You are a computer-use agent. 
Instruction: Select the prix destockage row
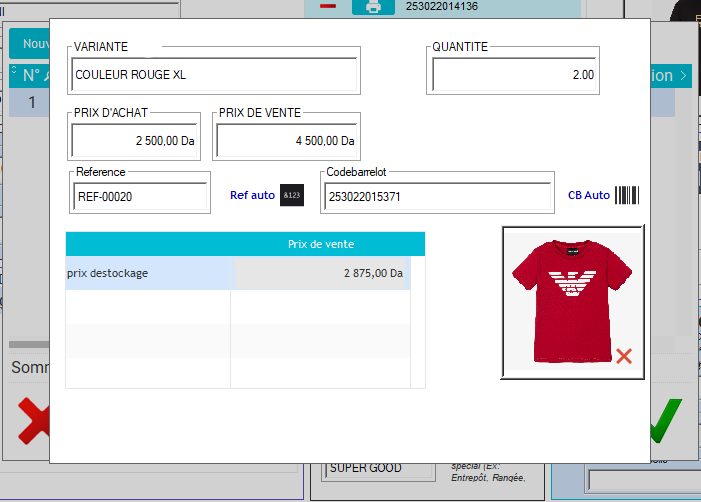click(x=148, y=273)
